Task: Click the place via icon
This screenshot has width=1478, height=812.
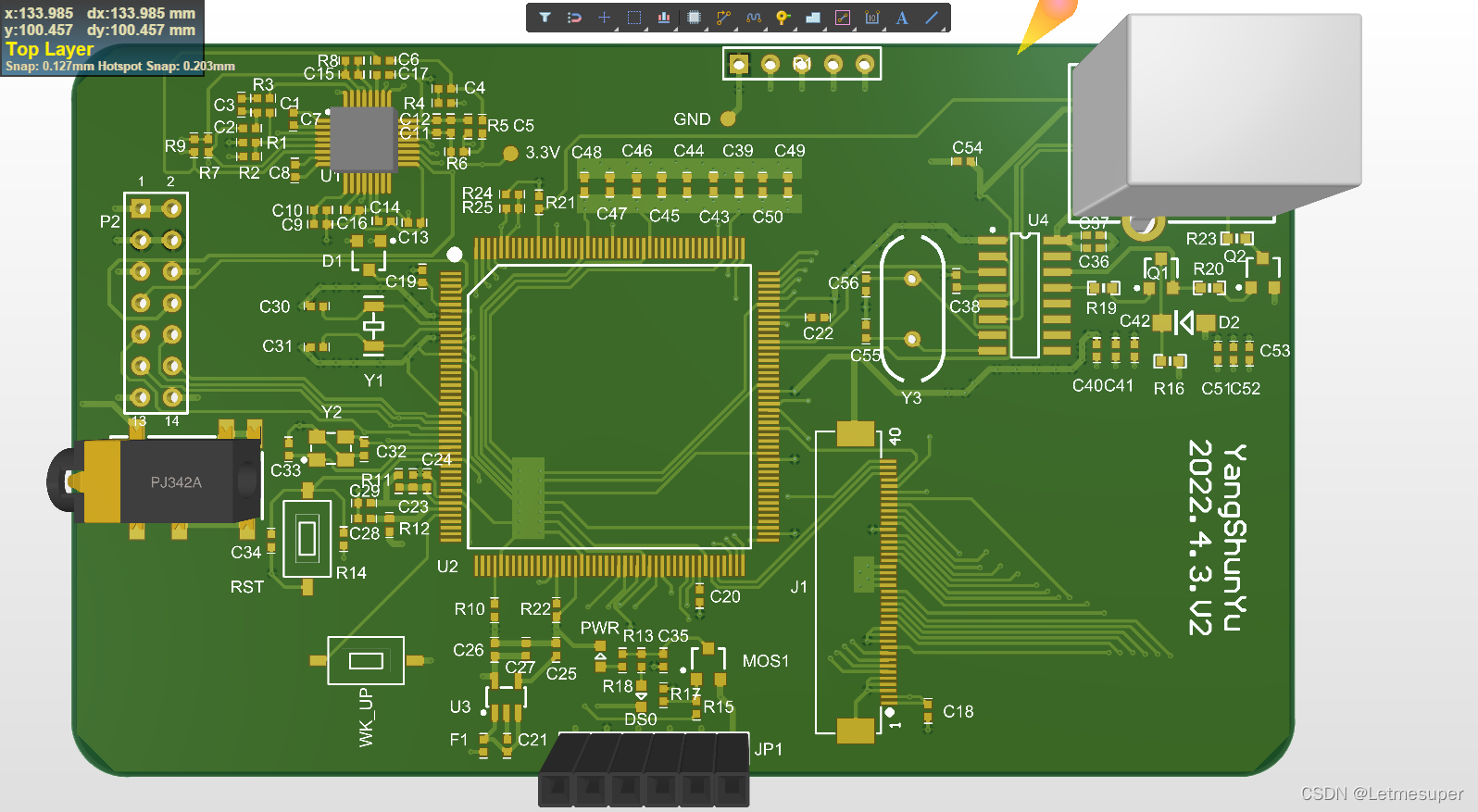Action: click(783, 18)
